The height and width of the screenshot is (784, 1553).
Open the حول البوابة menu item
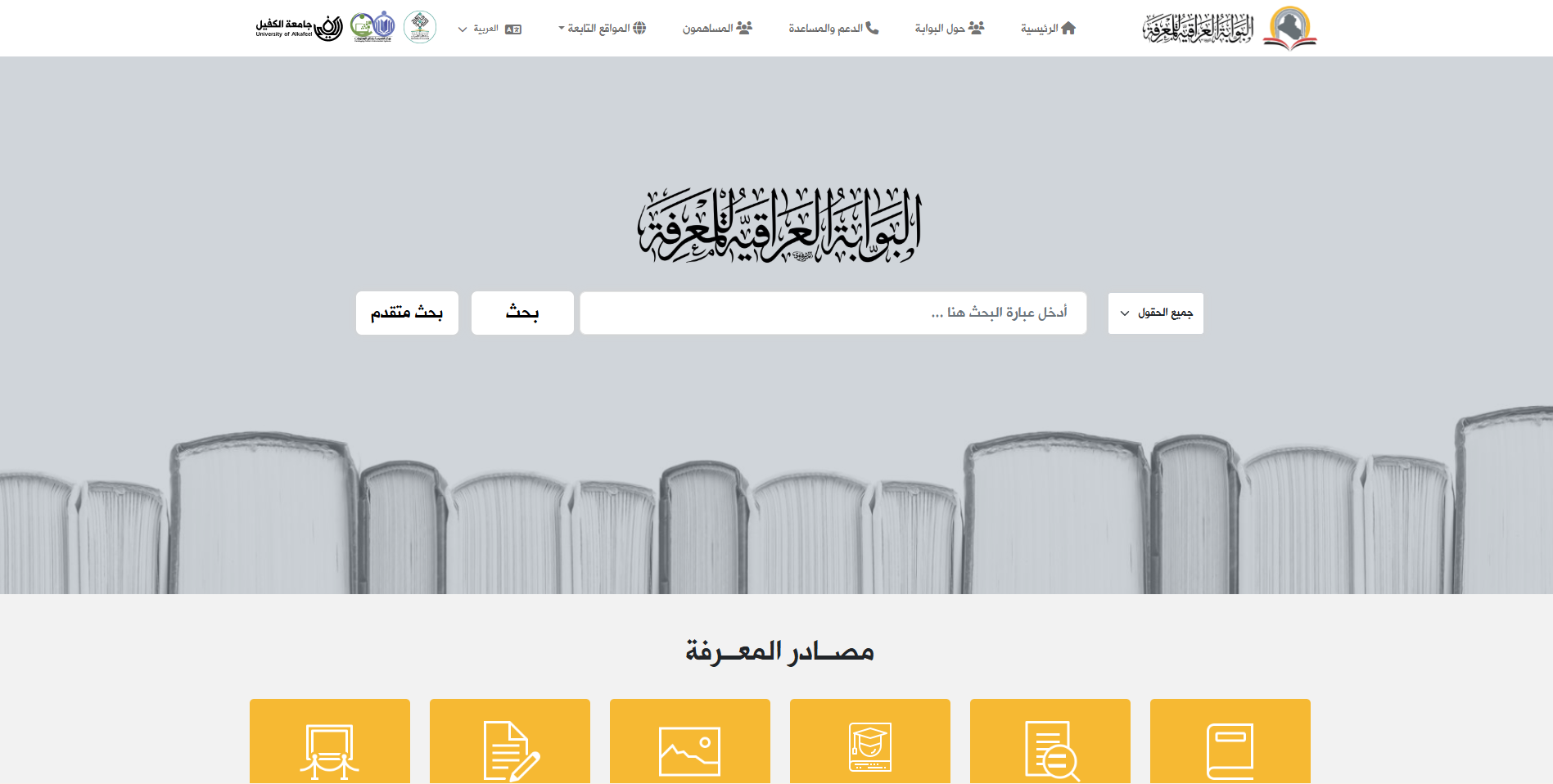coord(950,28)
